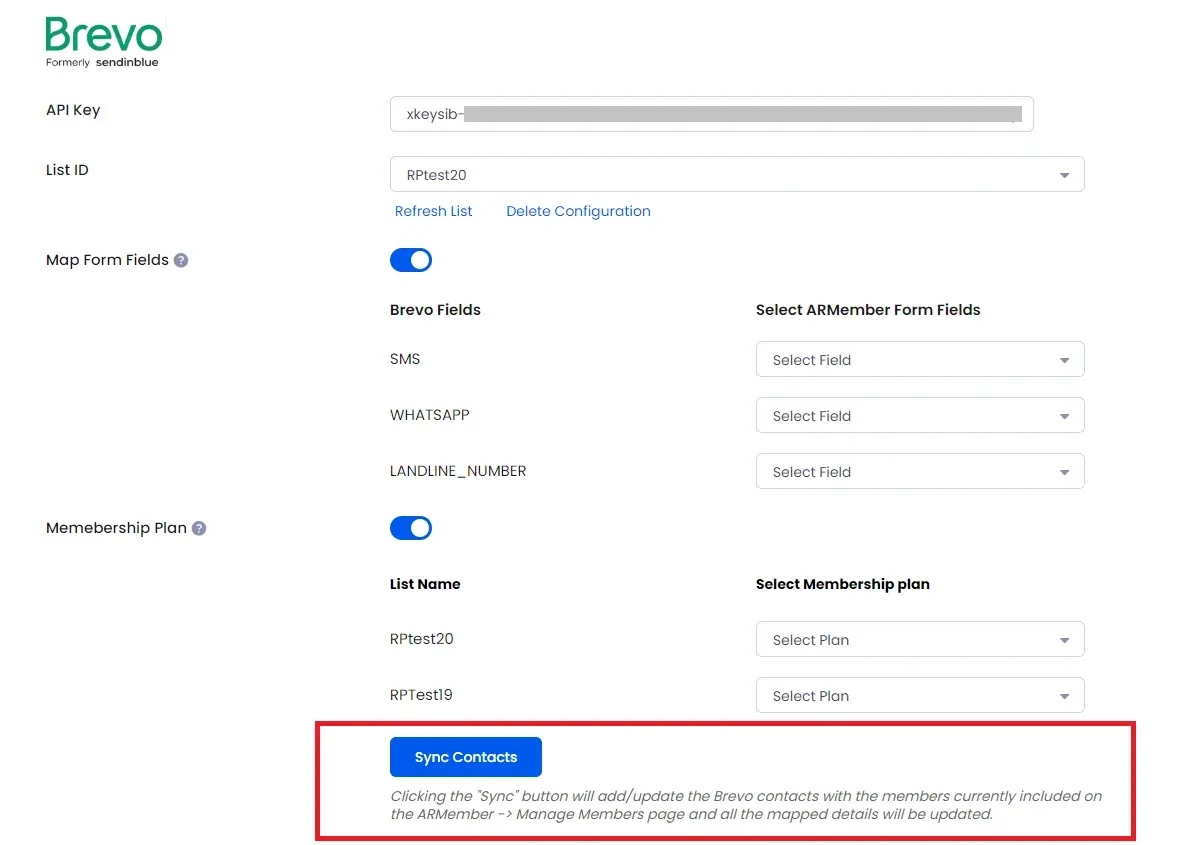This screenshot has width=1190, height=845.
Task: Open Select Plan dropdown for RPTest19
Action: (920, 695)
